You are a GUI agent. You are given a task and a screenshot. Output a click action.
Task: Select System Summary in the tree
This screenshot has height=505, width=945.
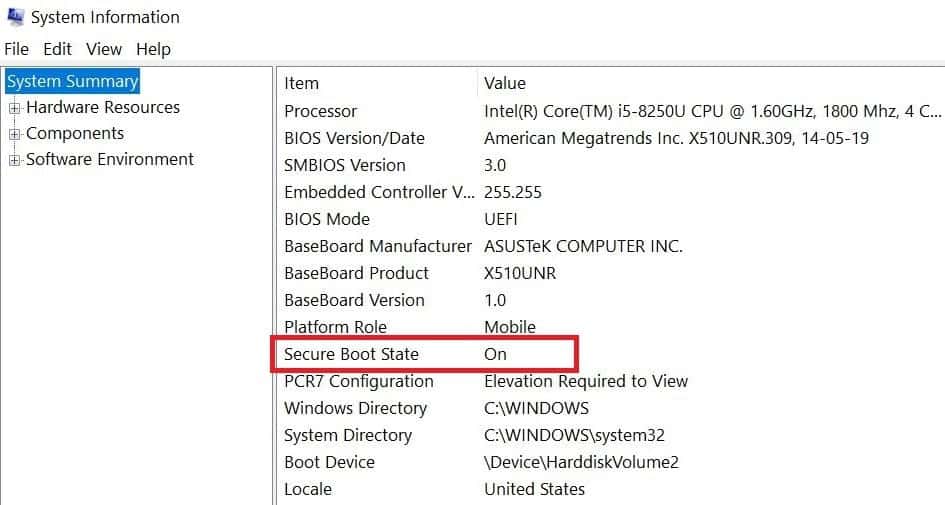tap(72, 81)
